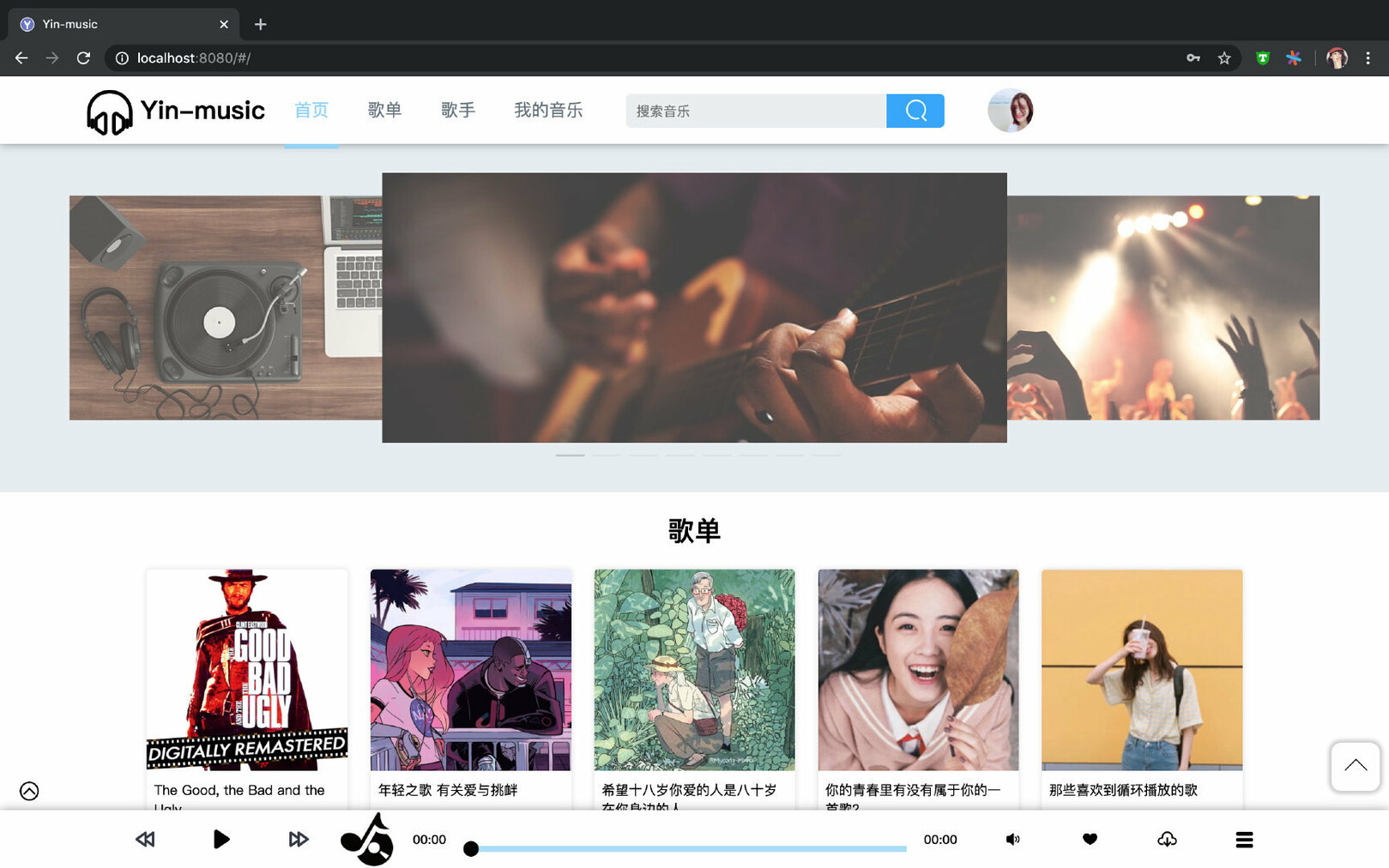Image resolution: width=1389 pixels, height=868 pixels.
Task: Collapse the player bar with the circled chevron
Action: 29,791
